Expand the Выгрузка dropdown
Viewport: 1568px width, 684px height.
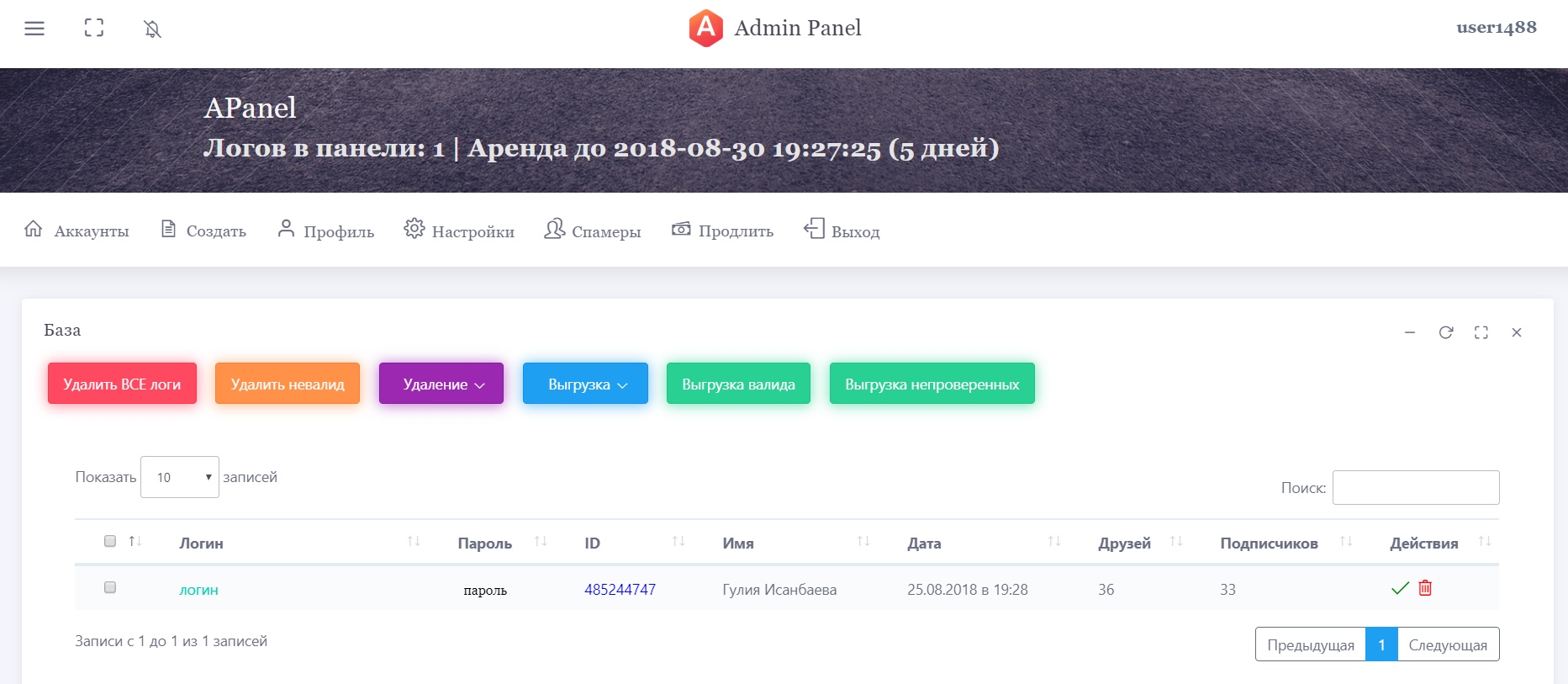pos(585,384)
